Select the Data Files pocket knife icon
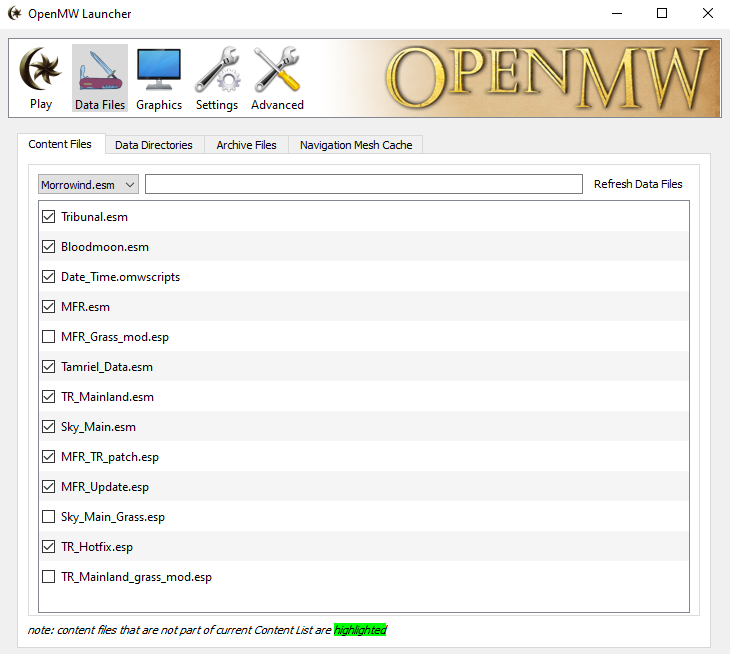This screenshot has height=654, width=730. pos(100,70)
